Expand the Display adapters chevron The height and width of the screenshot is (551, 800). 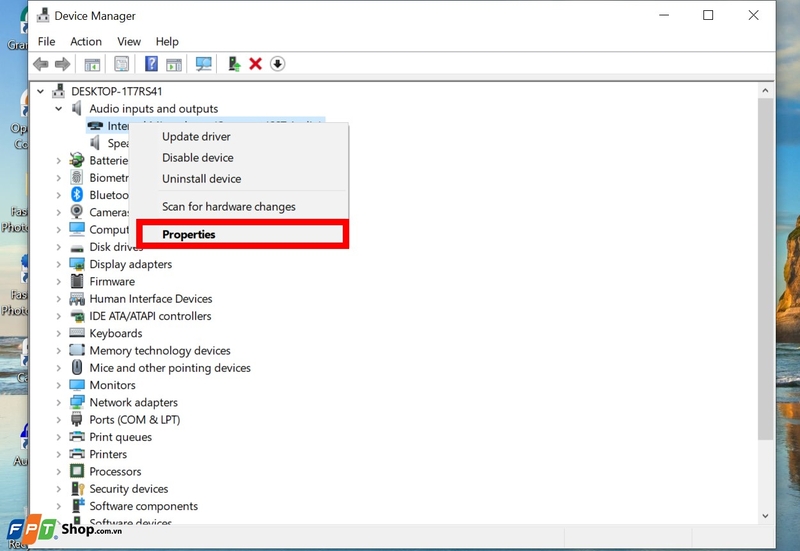pos(59,264)
